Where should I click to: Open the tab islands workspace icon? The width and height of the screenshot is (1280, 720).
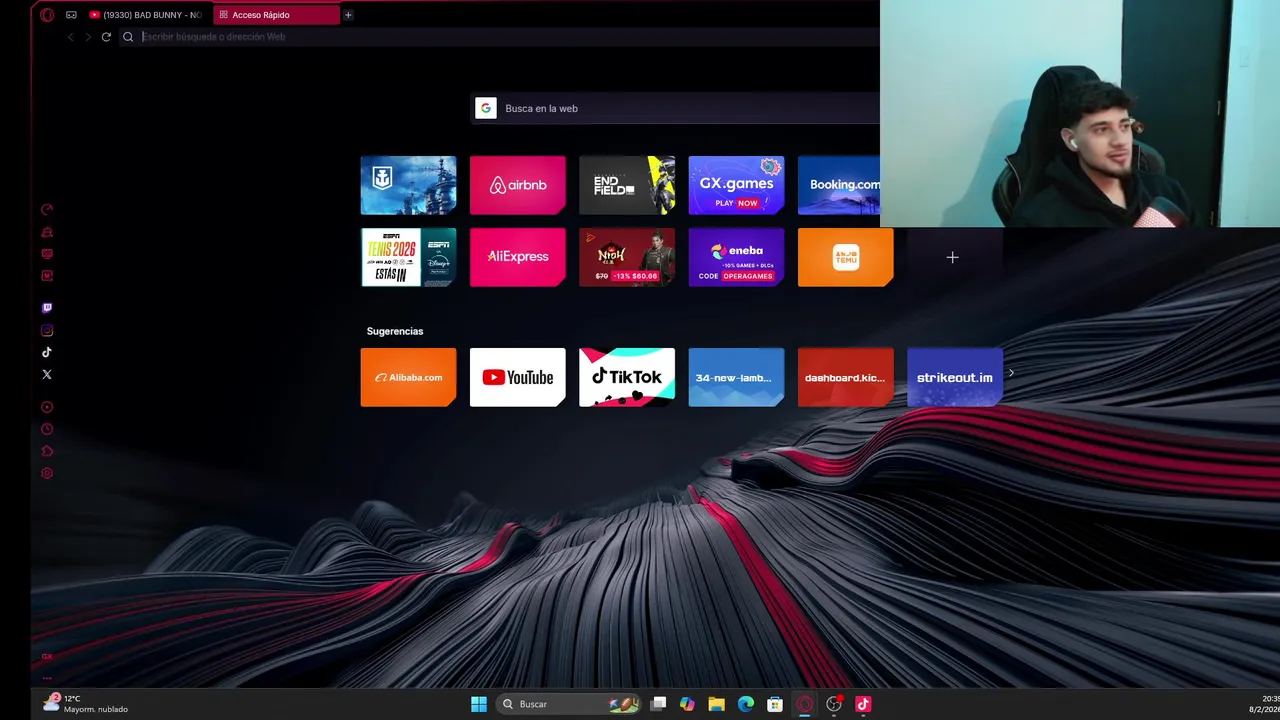[x=71, y=15]
